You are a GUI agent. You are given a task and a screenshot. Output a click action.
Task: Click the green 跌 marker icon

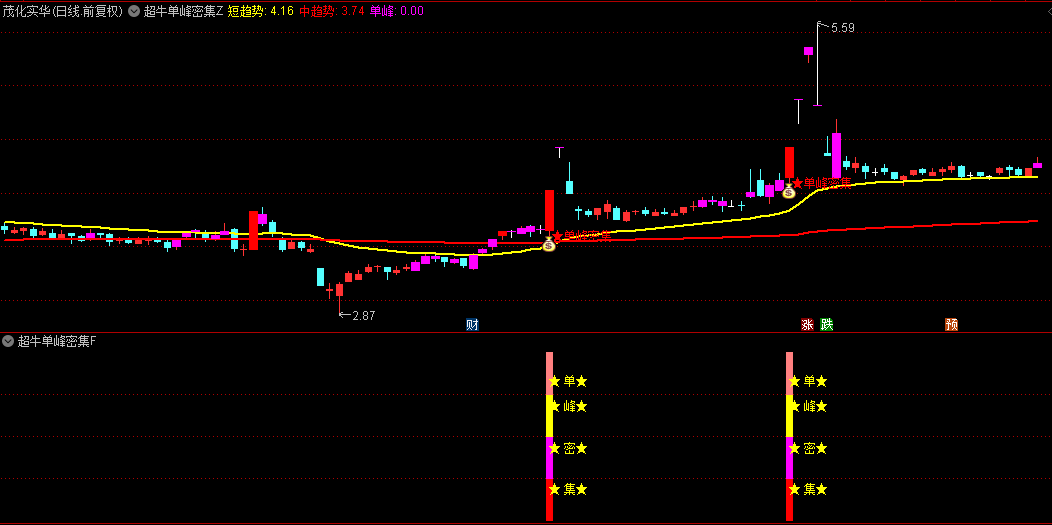(x=827, y=325)
